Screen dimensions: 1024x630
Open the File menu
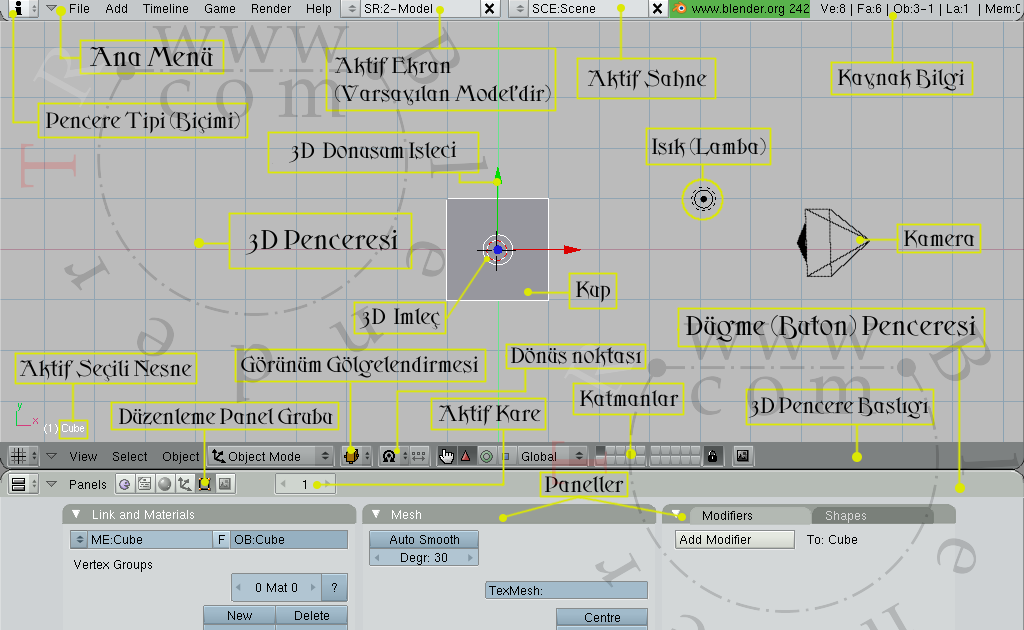pyautogui.click(x=79, y=8)
